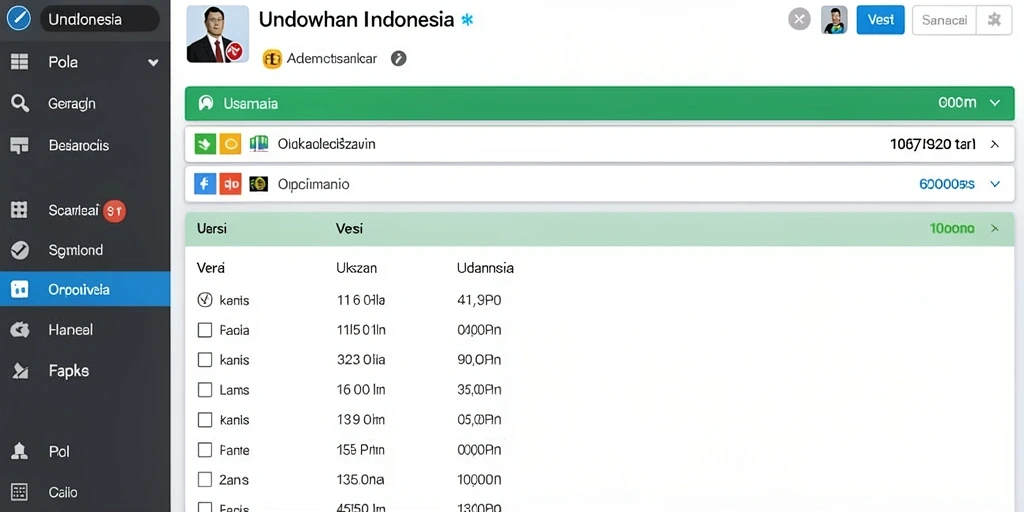1024x512 pixels.
Task: Click the blue pencil logo icon
Action: (18, 19)
